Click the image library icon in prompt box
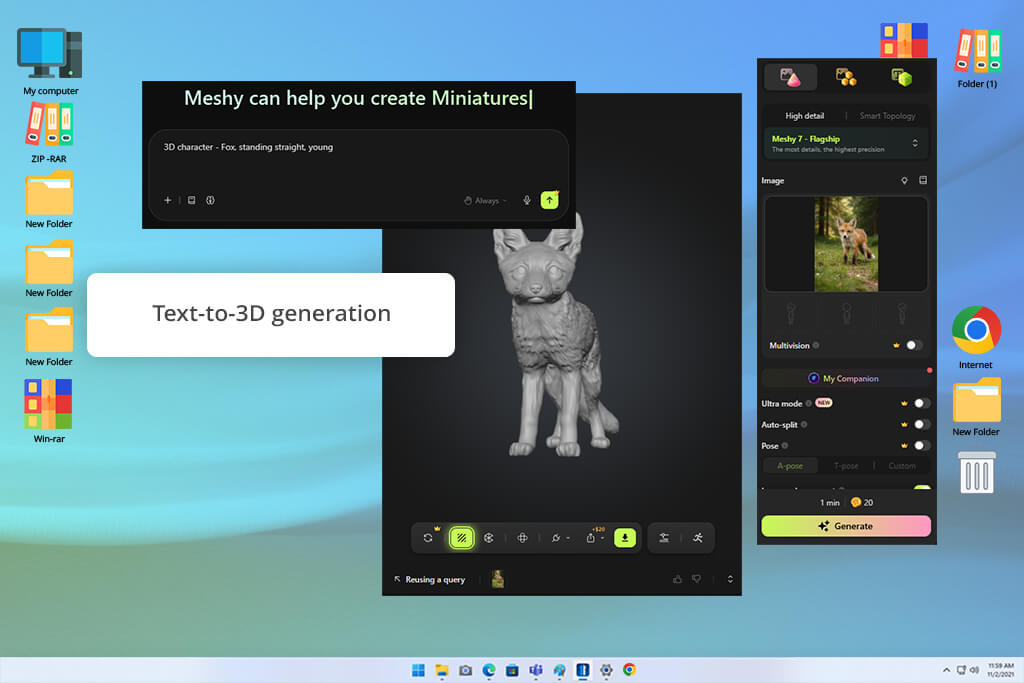1024x683 pixels. point(192,200)
